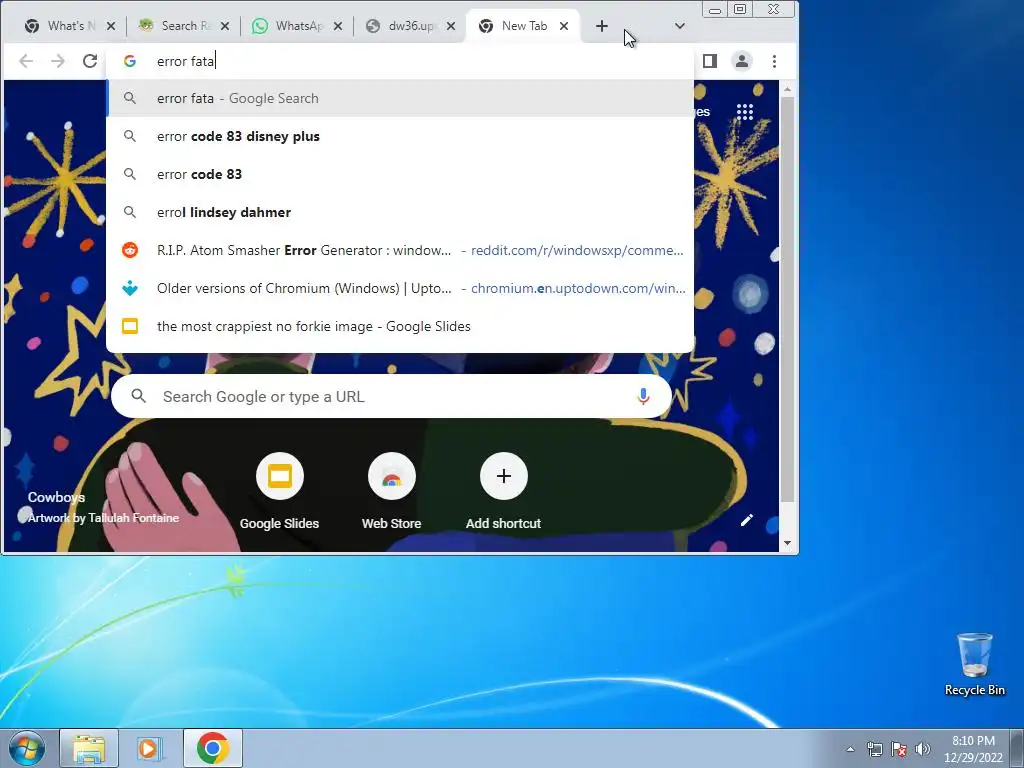
Task: Click the taskbar clock 8:10 PM
Action: click(973, 749)
